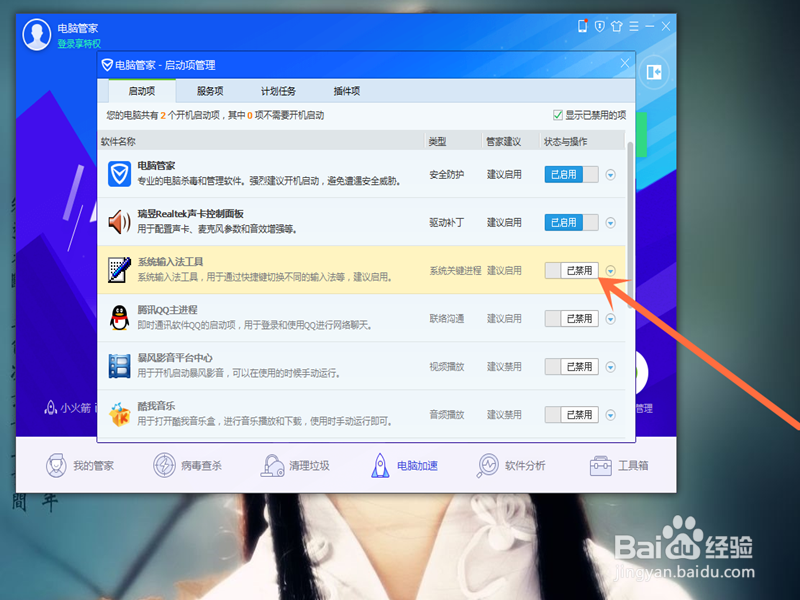The height and width of the screenshot is (600, 800).
Task: Switch to the 服务项 tab
Action: [211, 90]
